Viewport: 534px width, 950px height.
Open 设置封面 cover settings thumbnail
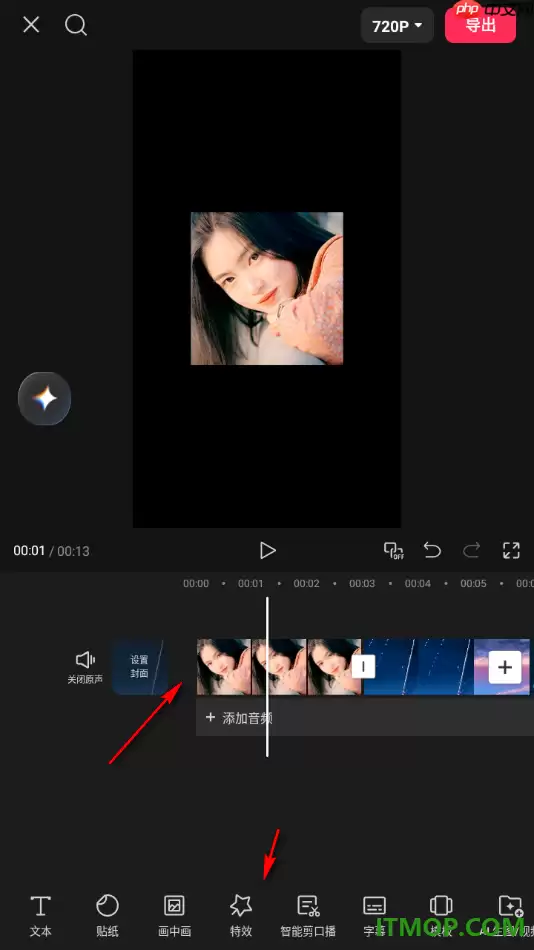pos(140,666)
